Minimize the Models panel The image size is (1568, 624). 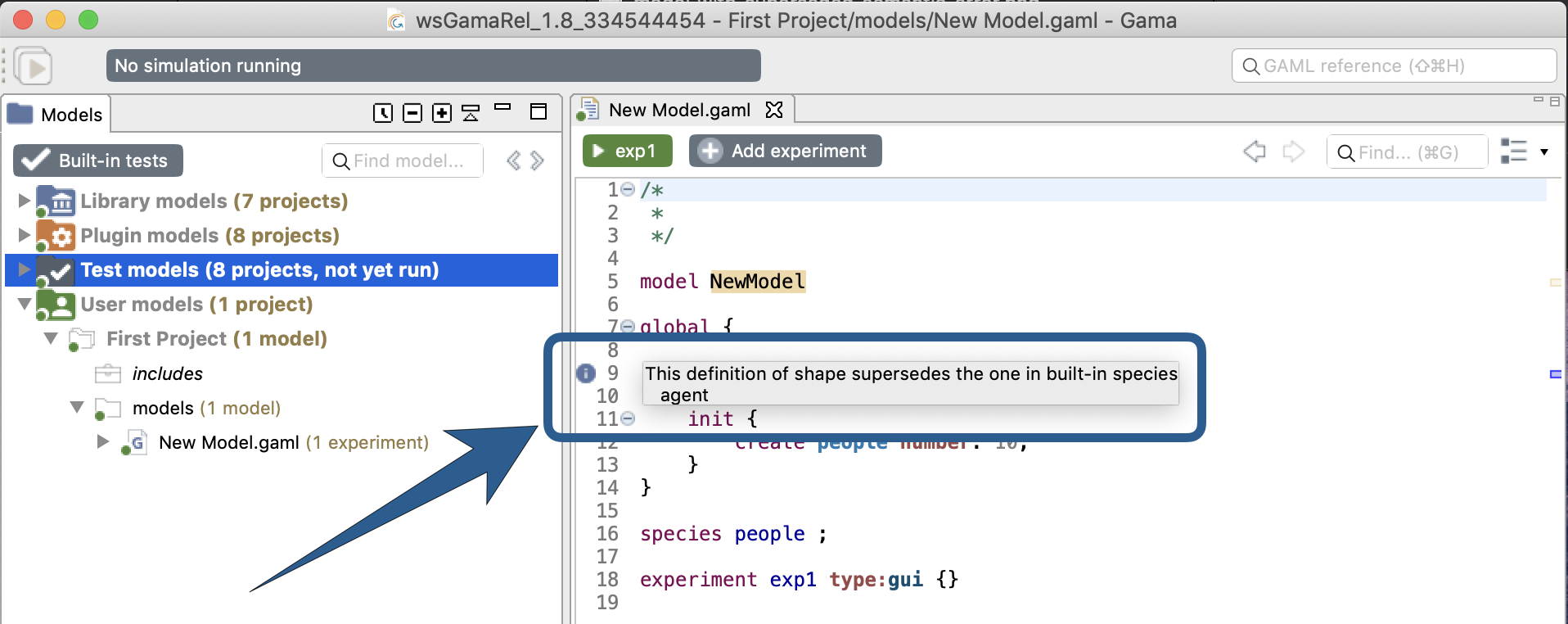click(502, 107)
